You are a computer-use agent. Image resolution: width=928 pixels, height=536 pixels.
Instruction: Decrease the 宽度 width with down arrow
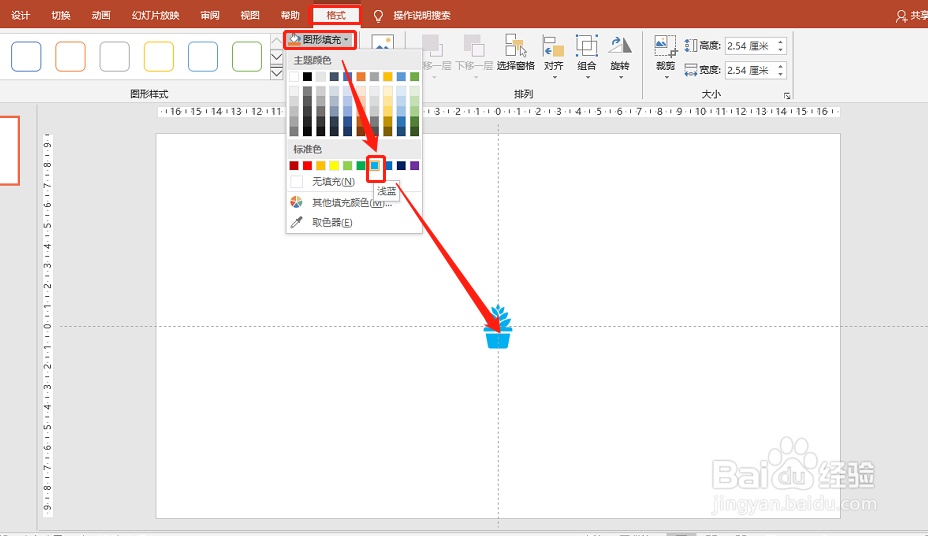(781, 74)
